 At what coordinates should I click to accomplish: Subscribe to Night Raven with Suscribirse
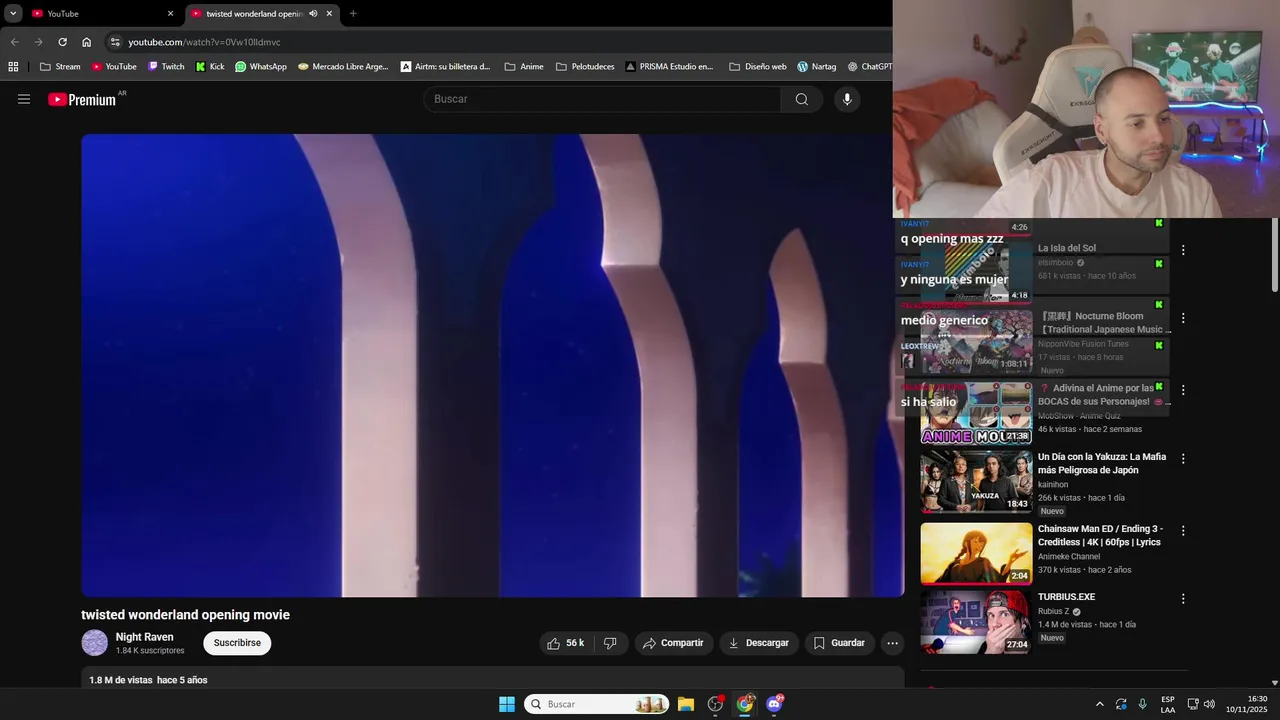point(237,643)
